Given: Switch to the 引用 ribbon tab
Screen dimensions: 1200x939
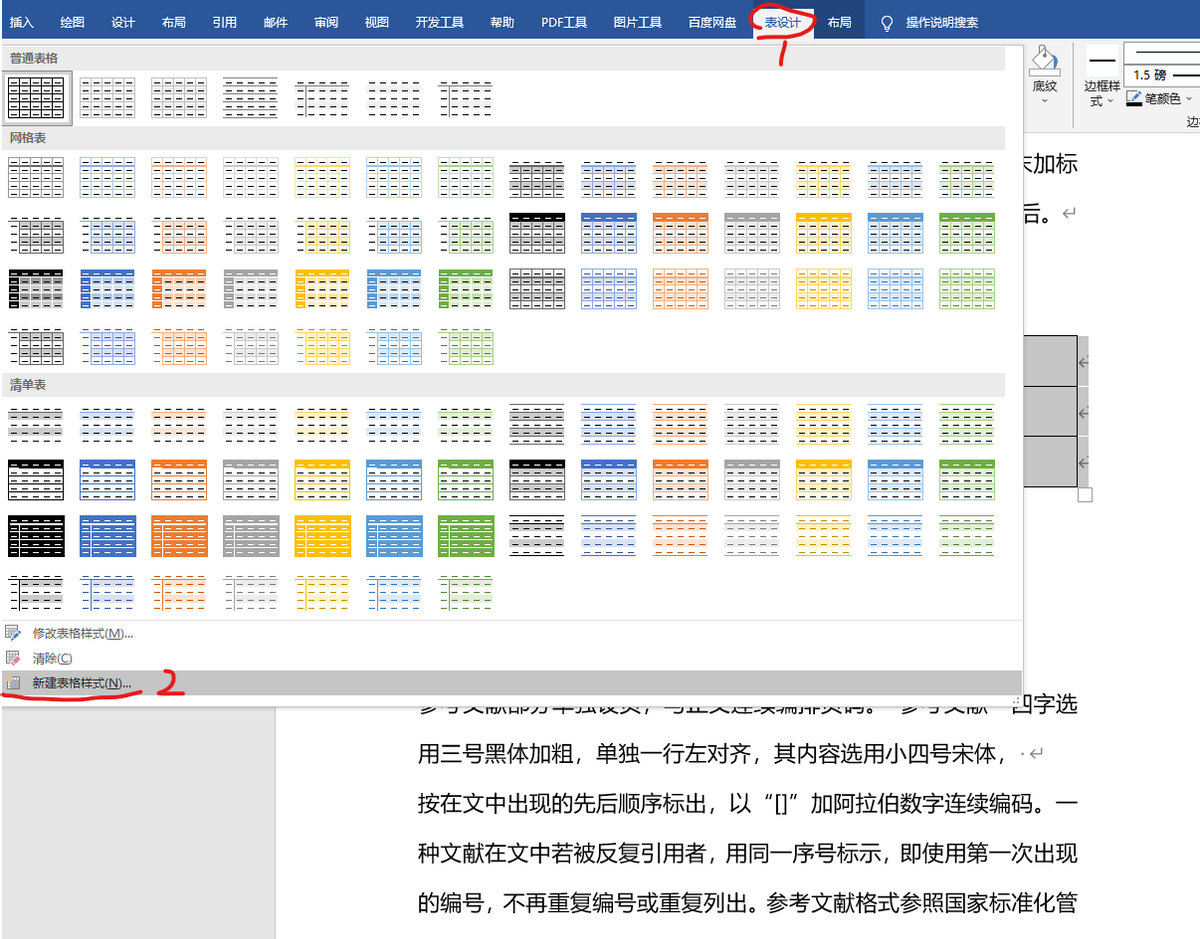Looking at the screenshot, I should 224,22.
